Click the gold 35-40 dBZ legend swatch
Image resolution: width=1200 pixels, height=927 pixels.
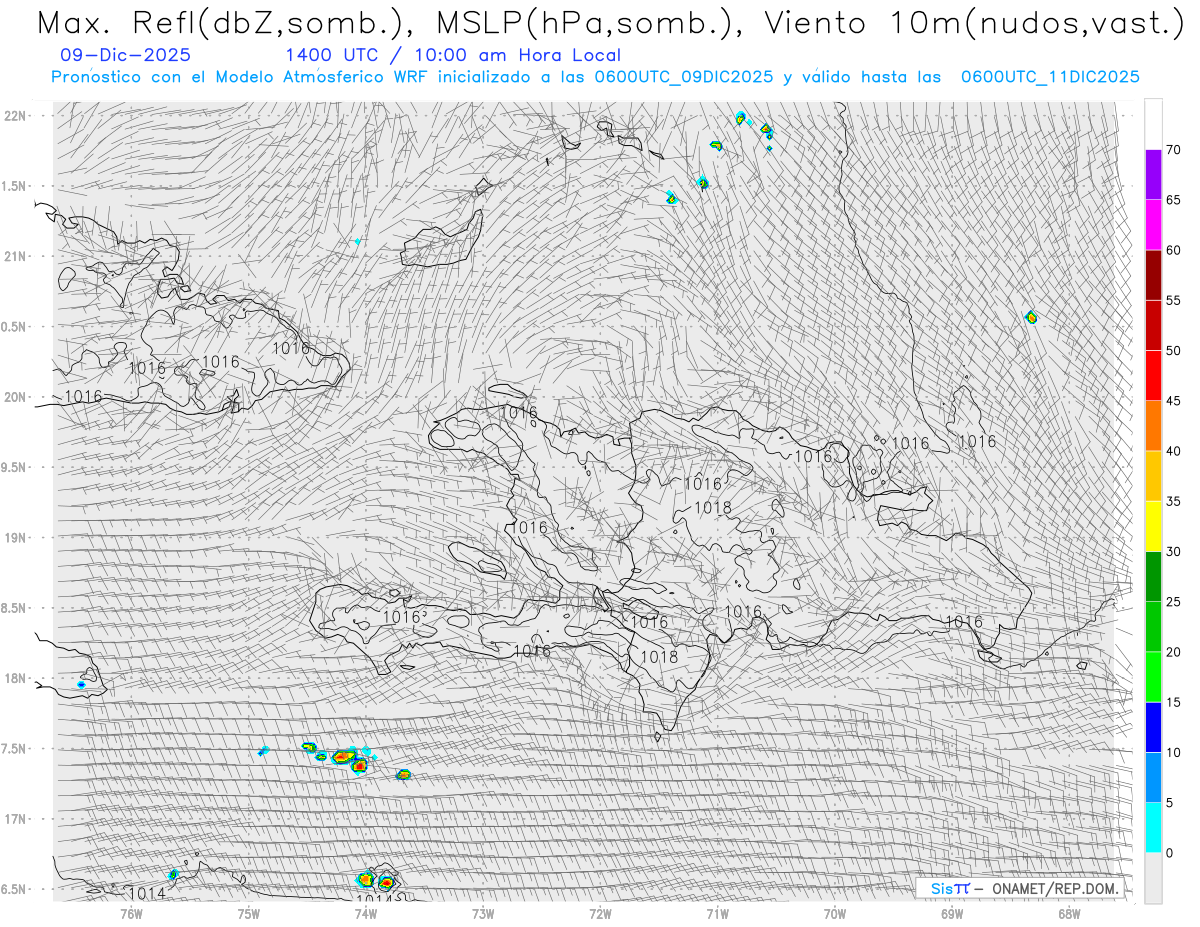point(1153,476)
